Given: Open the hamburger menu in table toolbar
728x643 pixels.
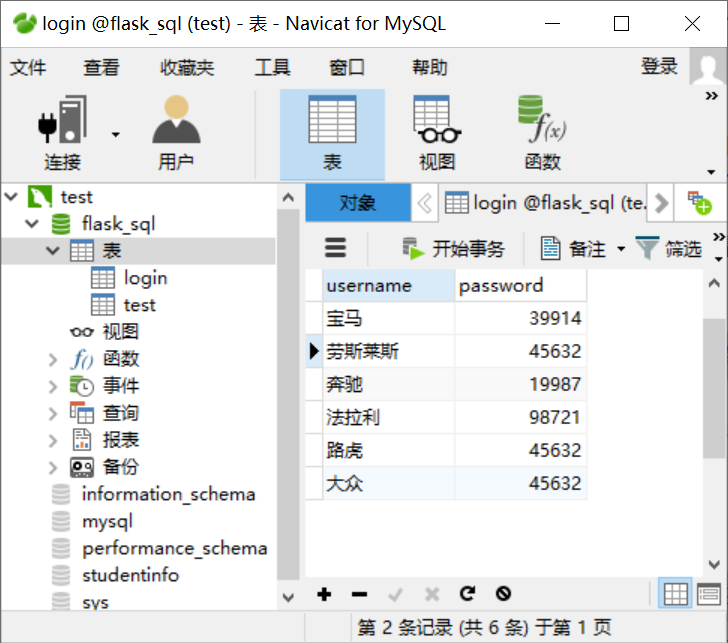Looking at the screenshot, I should [335, 247].
